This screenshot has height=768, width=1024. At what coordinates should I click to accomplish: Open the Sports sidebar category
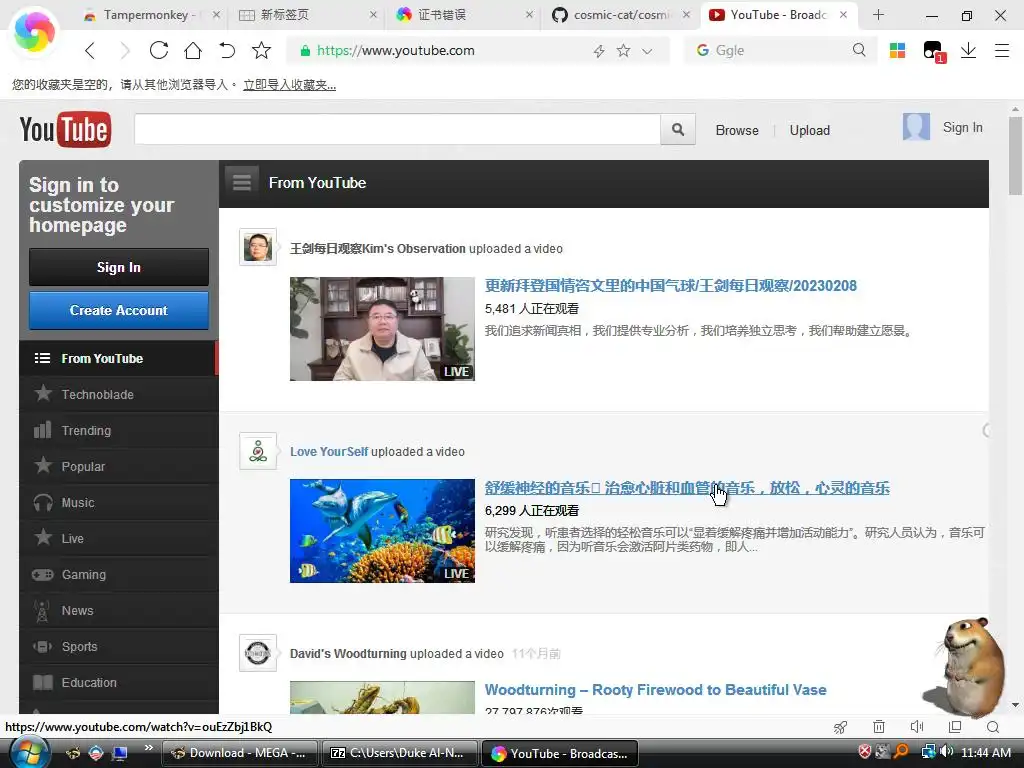coord(119,646)
